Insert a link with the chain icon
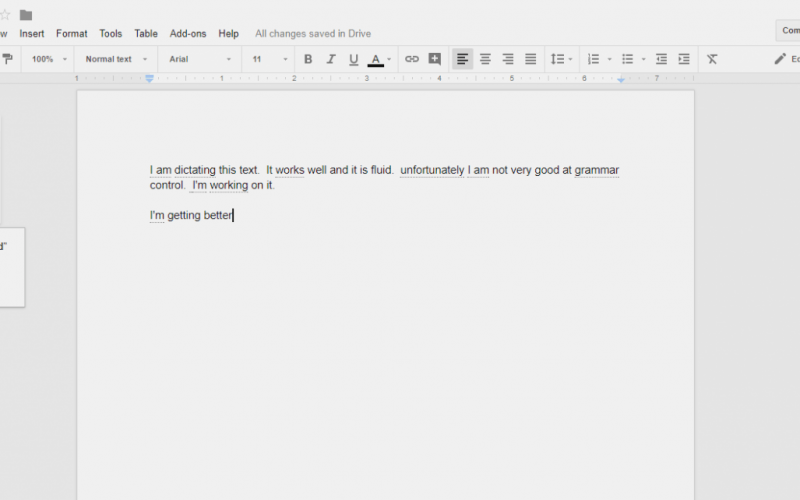The width and height of the screenshot is (800, 500). click(412, 59)
